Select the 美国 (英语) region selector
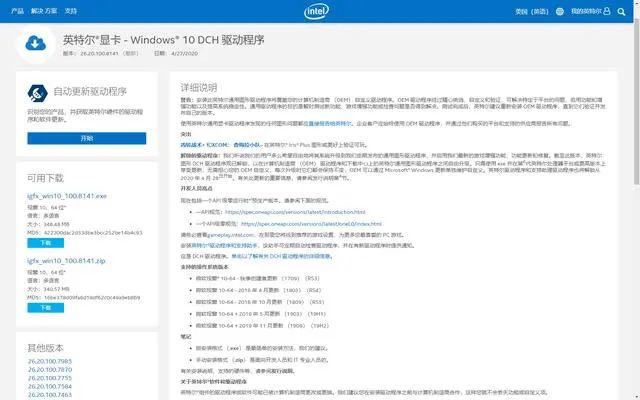The height and width of the screenshot is (400, 640). 531,12
